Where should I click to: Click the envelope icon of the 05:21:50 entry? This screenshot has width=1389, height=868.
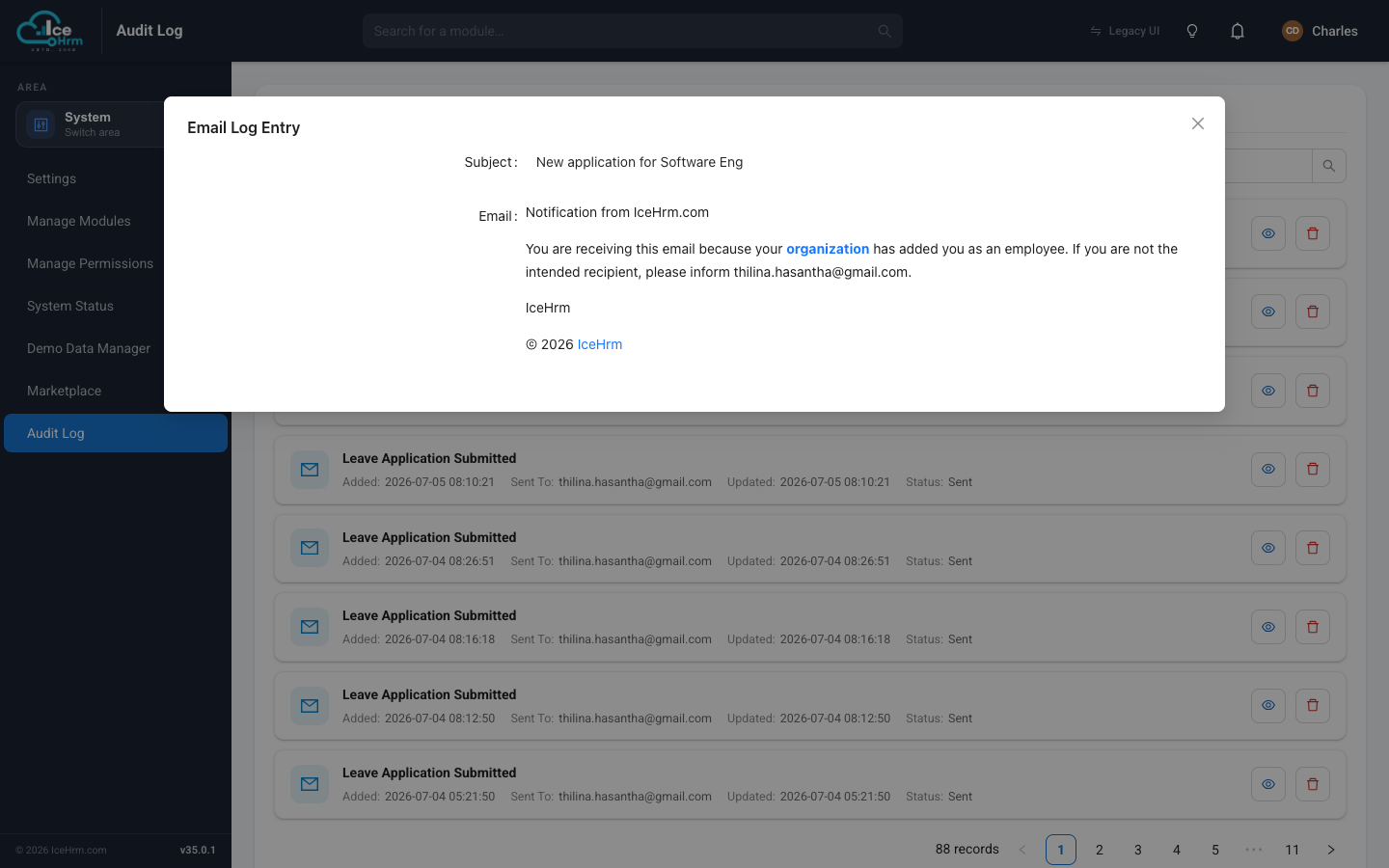[x=310, y=784]
